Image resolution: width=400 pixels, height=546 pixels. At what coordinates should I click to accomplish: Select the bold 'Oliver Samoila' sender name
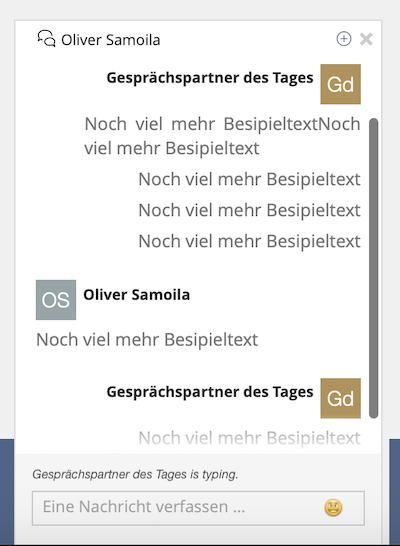(136, 295)
